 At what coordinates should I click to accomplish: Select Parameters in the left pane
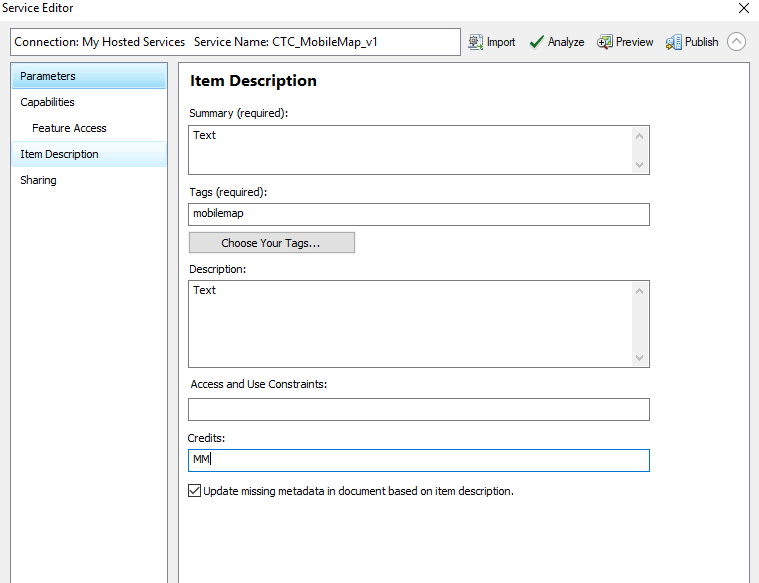pyautogui.click(x=48, y=76)
